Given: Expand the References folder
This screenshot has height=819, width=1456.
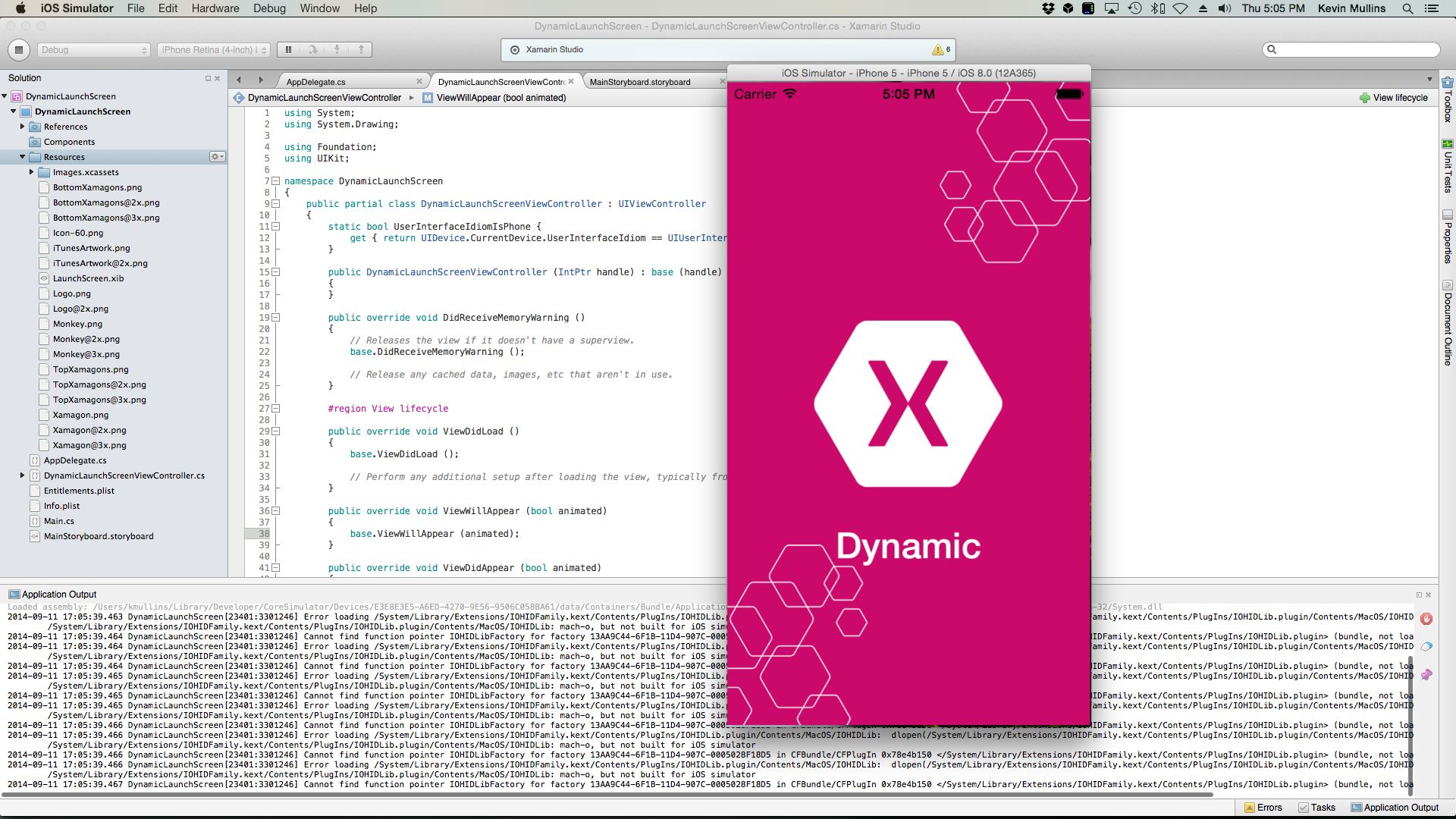Looking at the screenshot, I should coord(22,127).
